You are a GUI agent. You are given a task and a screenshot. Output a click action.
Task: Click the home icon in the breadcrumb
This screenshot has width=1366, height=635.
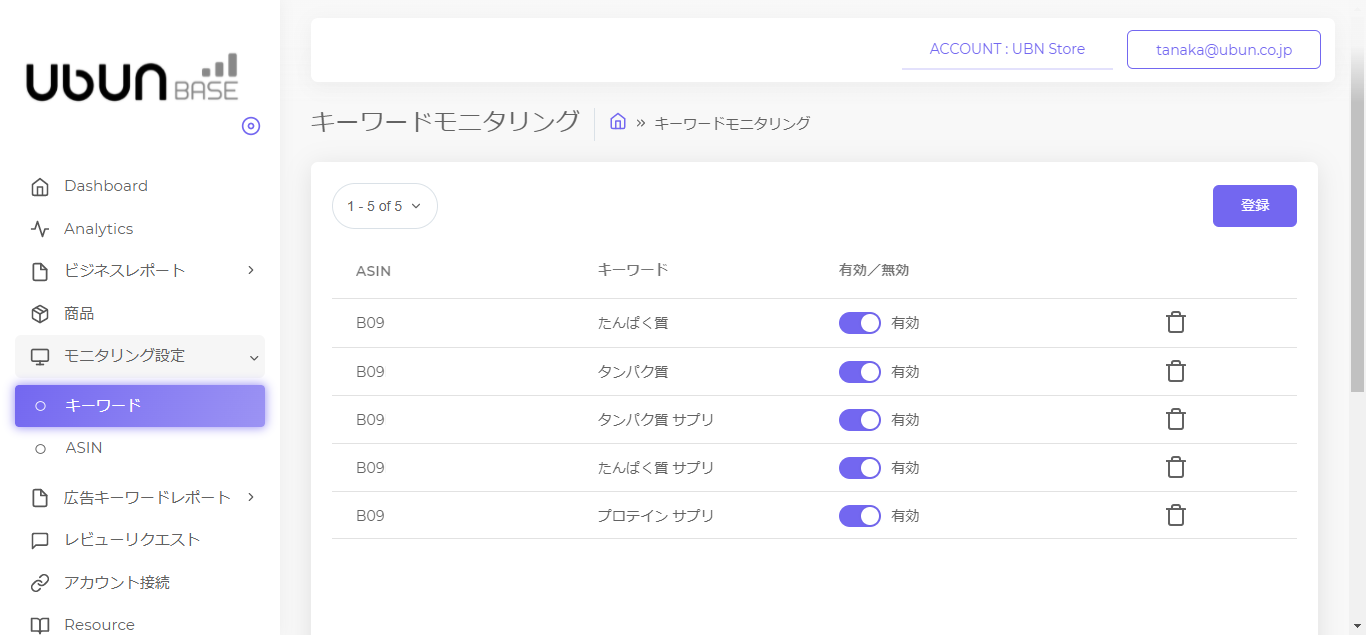618,122
